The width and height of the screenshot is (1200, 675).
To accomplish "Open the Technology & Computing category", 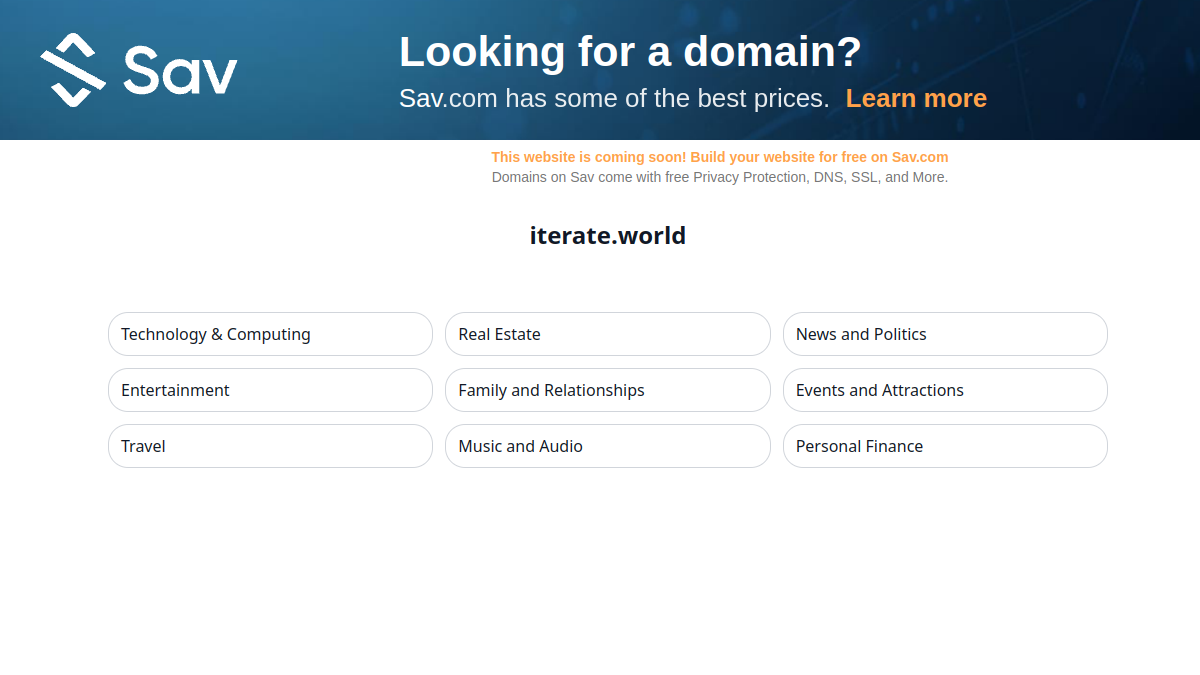I will (x=270, y=334).
